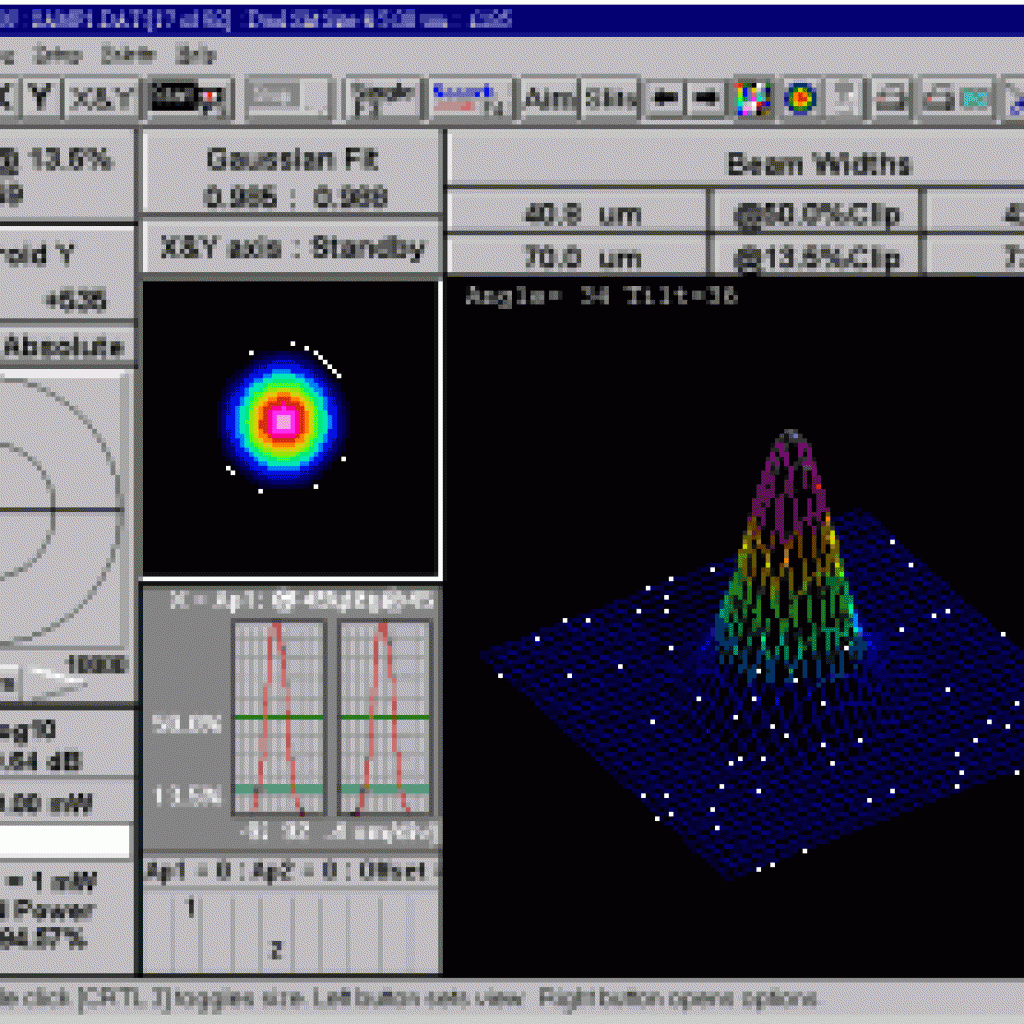Advance frames with the right arrow button

[703, 97]
